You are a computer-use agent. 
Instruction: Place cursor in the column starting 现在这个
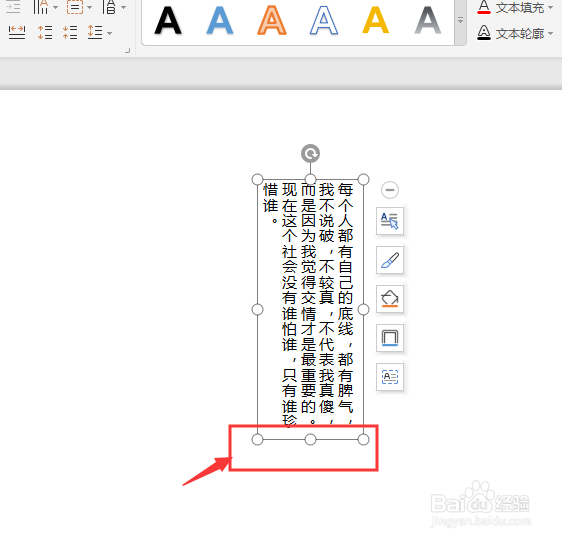[290, 304]
